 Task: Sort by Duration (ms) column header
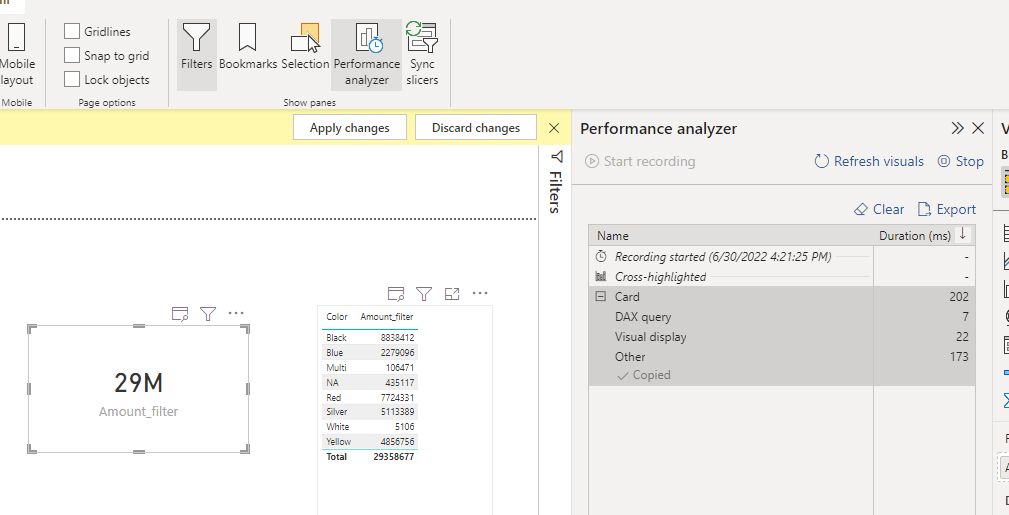[914, 236]
